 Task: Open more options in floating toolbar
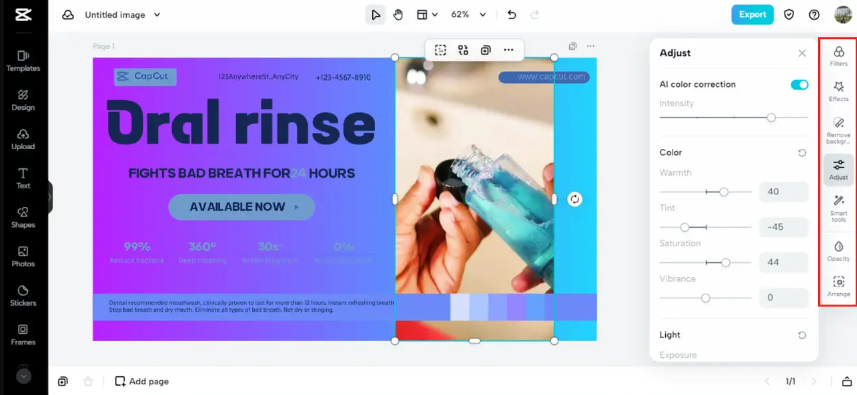click(x=509, y=50)
